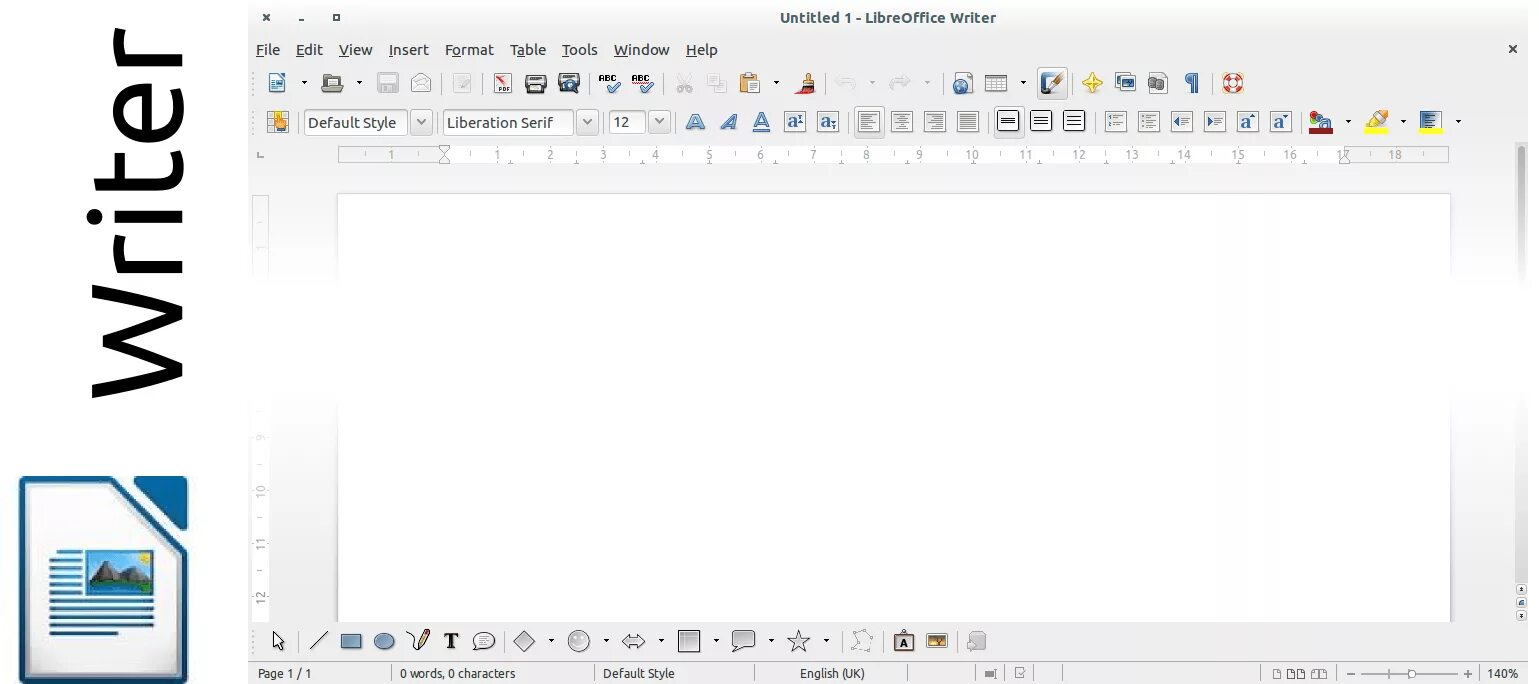Open the paragraph style dropdown
This screenshot has width=1539, height=684.
[x=420, y=121]
